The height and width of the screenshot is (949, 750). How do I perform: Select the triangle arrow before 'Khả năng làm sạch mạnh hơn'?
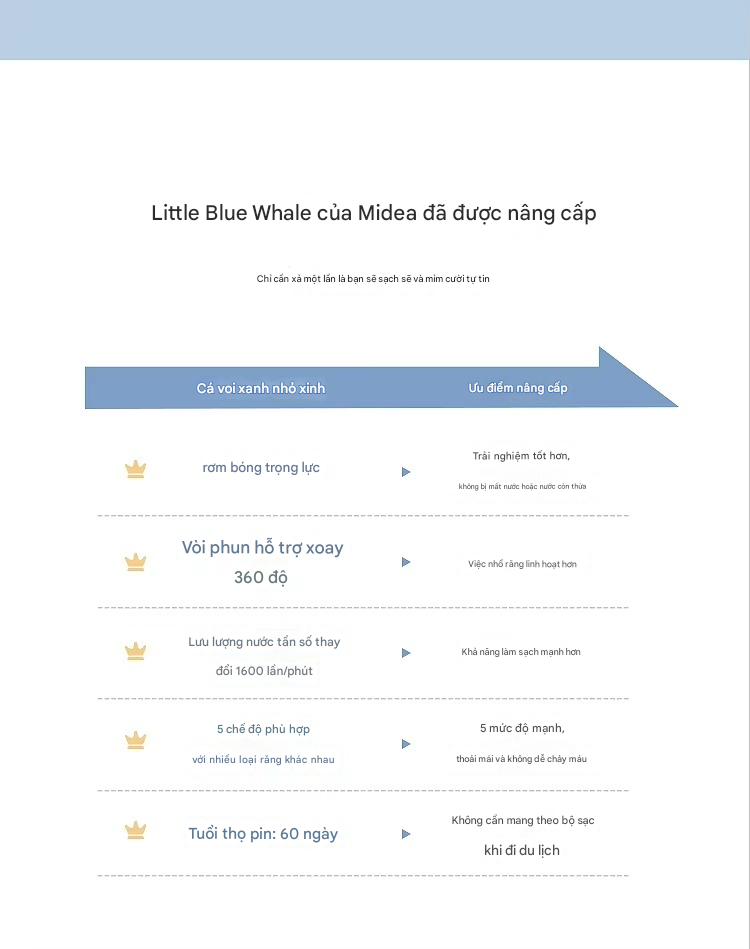(406, 653)
